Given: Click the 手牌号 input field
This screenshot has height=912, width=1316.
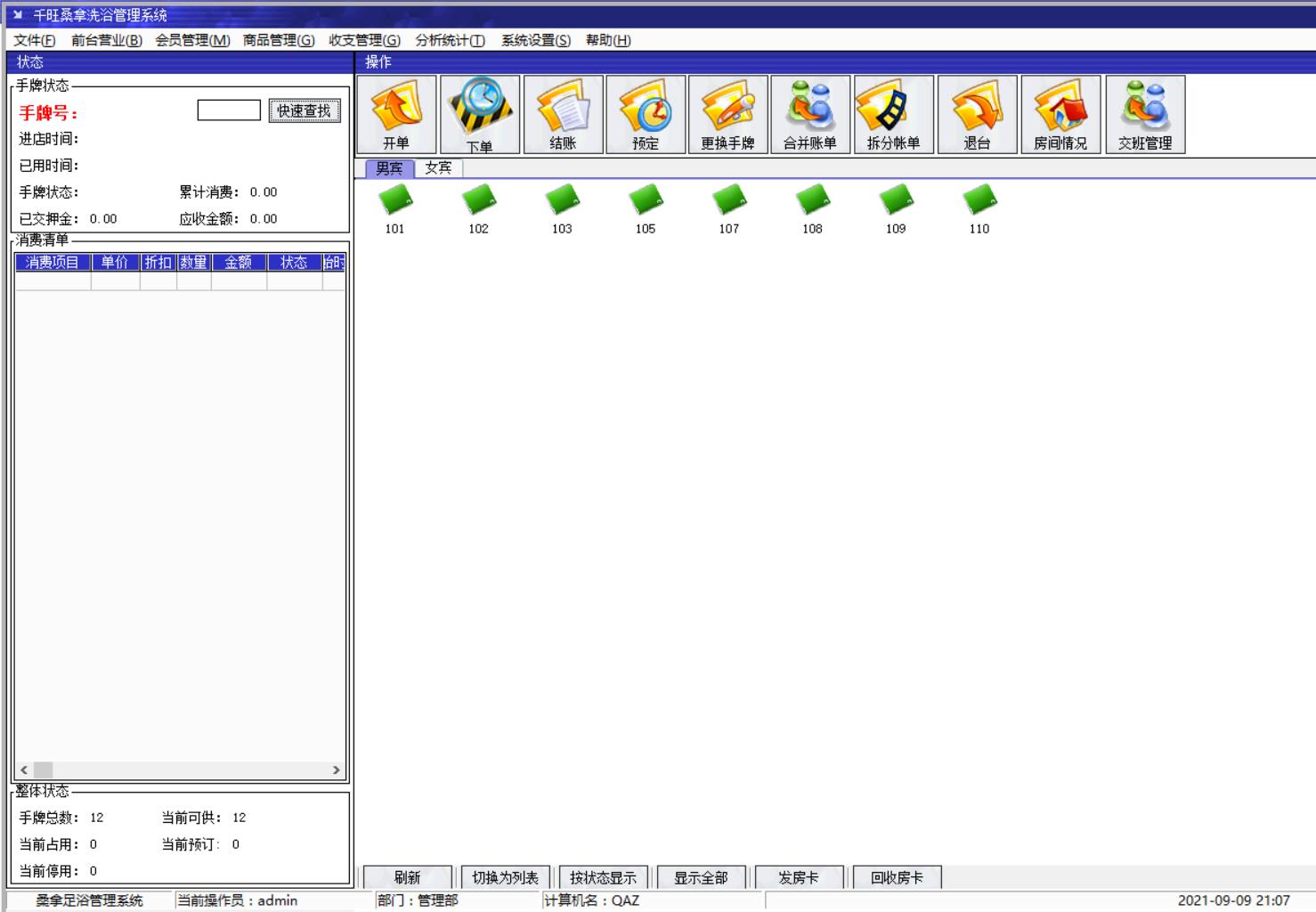Looking at the screenshot, I should tap(229, 110).
